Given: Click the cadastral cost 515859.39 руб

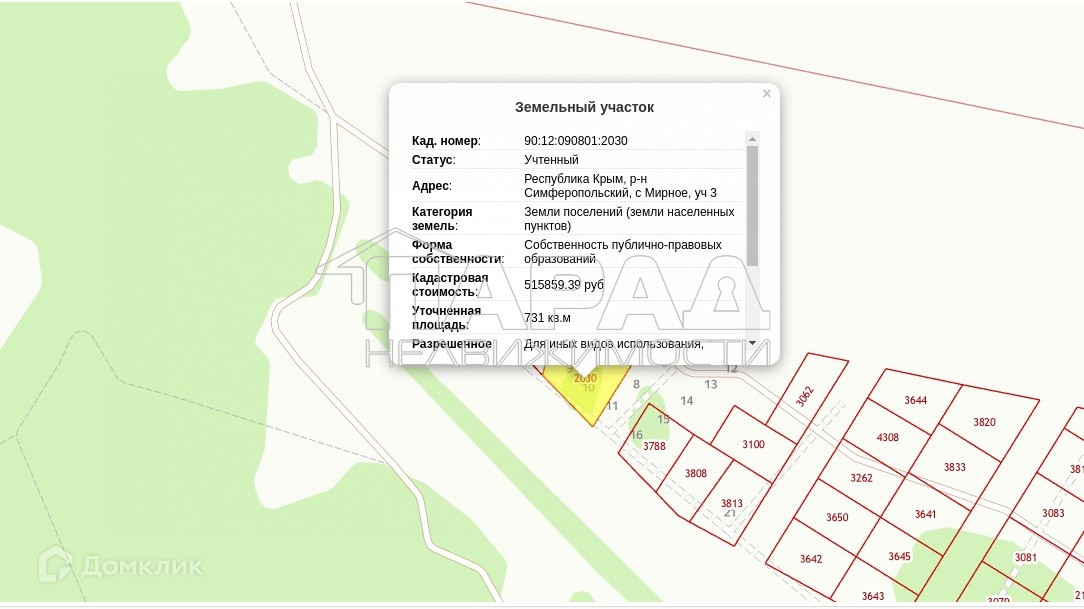Looking at the screenshot, I should coord(563,285).
